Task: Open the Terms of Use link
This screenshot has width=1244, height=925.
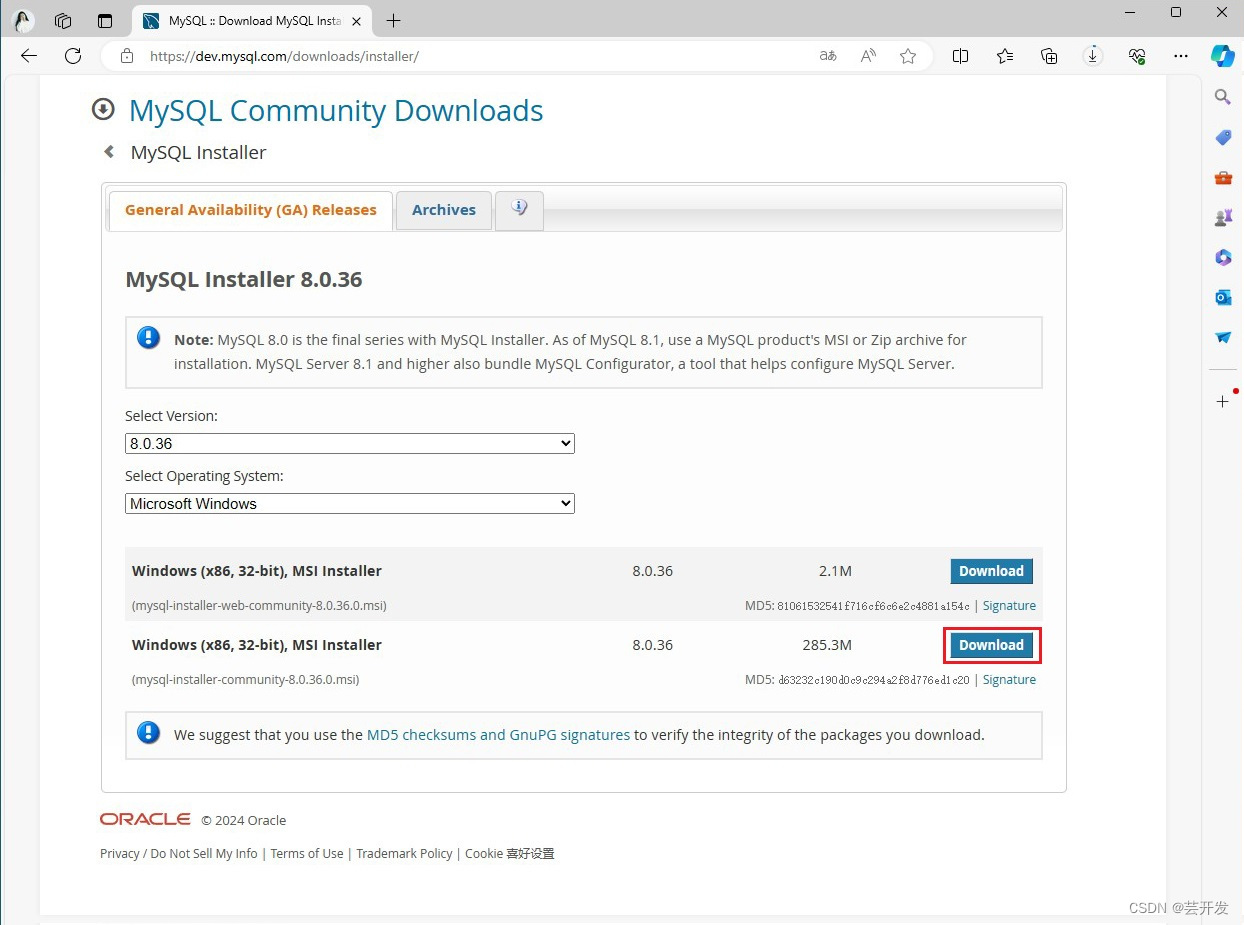Action: pyautogui.click(x=307, y=854)
